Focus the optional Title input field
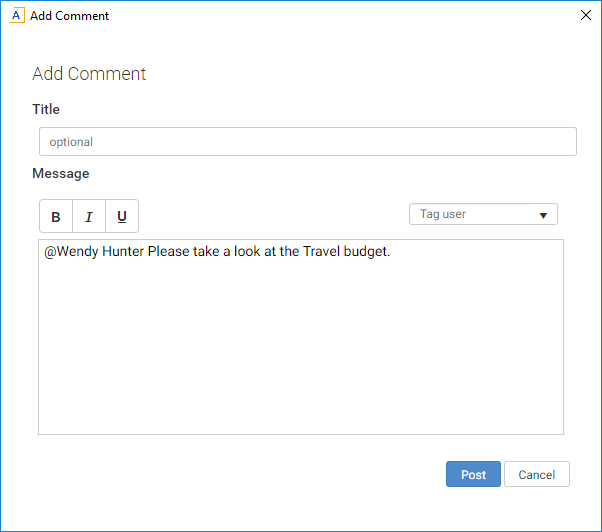This screenshot has width=602, height=532. click(307, 142)
